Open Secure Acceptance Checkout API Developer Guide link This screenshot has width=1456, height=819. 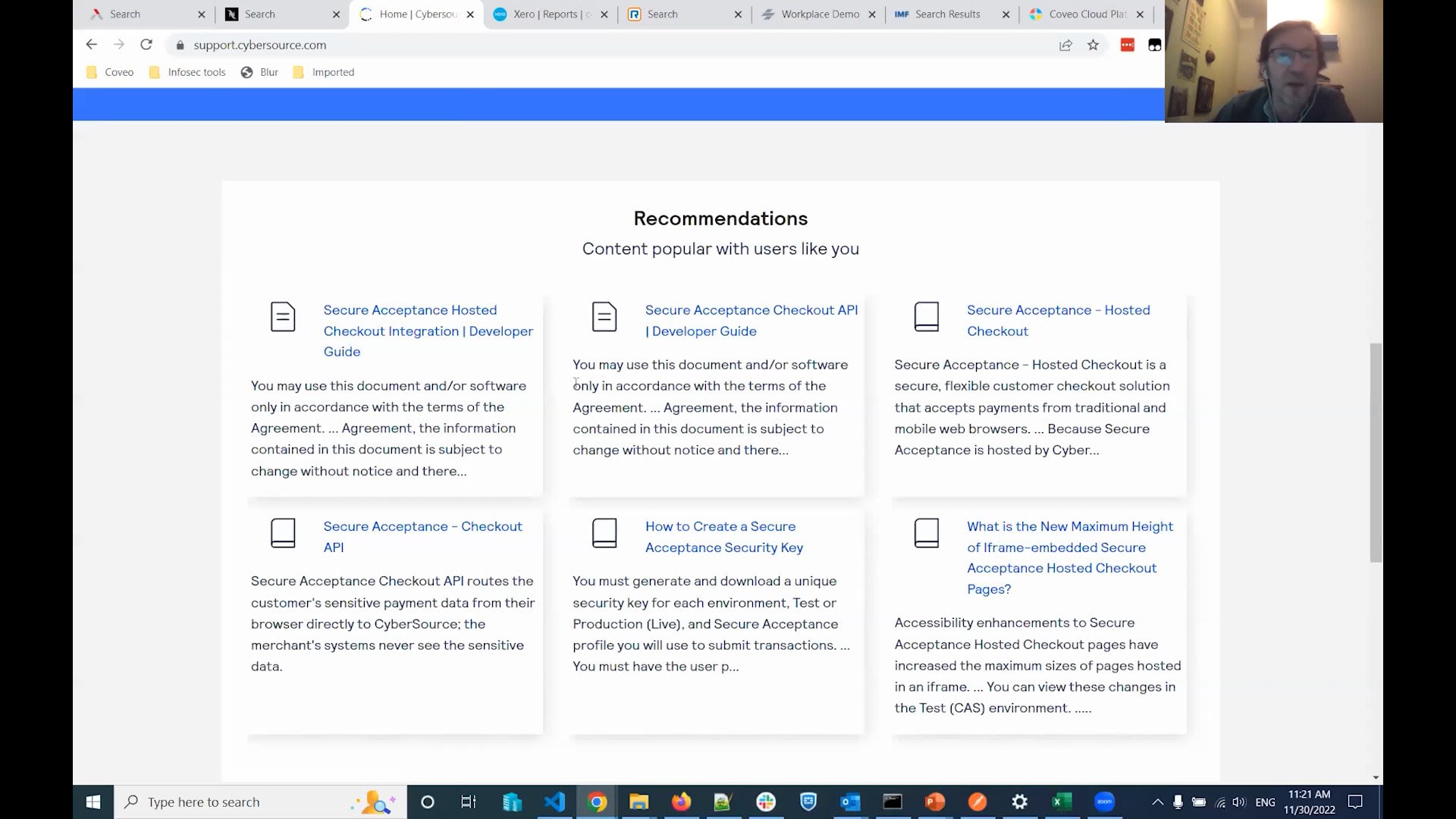[x=752, y=320]
